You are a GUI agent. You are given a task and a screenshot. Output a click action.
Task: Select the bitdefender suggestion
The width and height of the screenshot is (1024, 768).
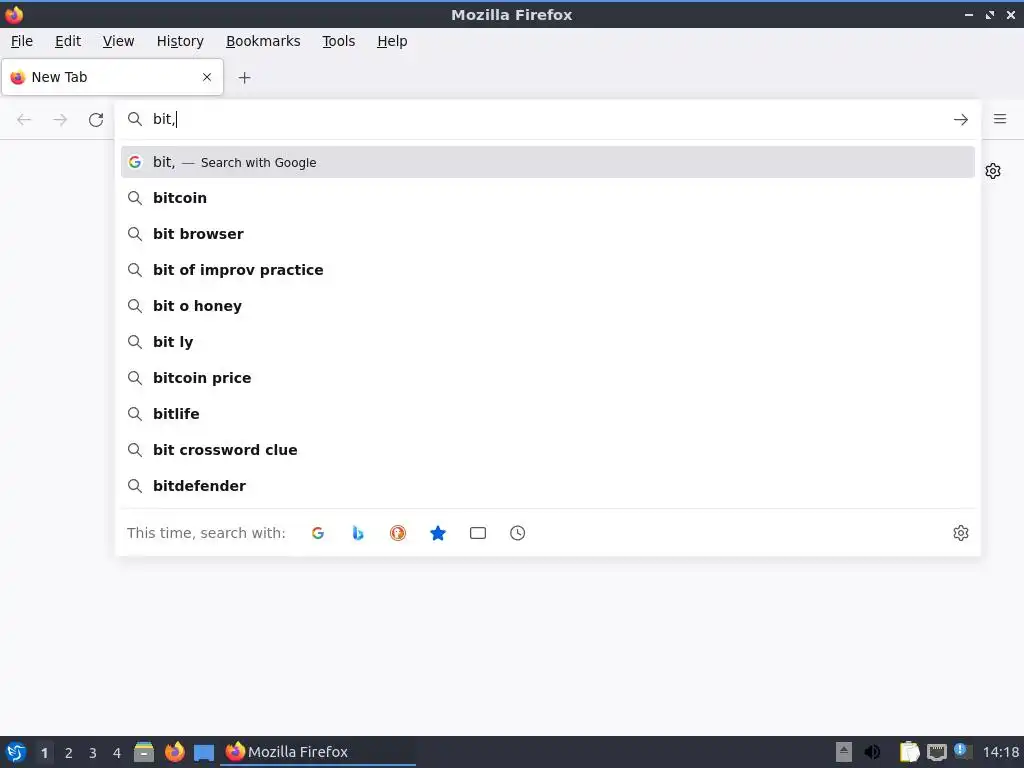547,486
